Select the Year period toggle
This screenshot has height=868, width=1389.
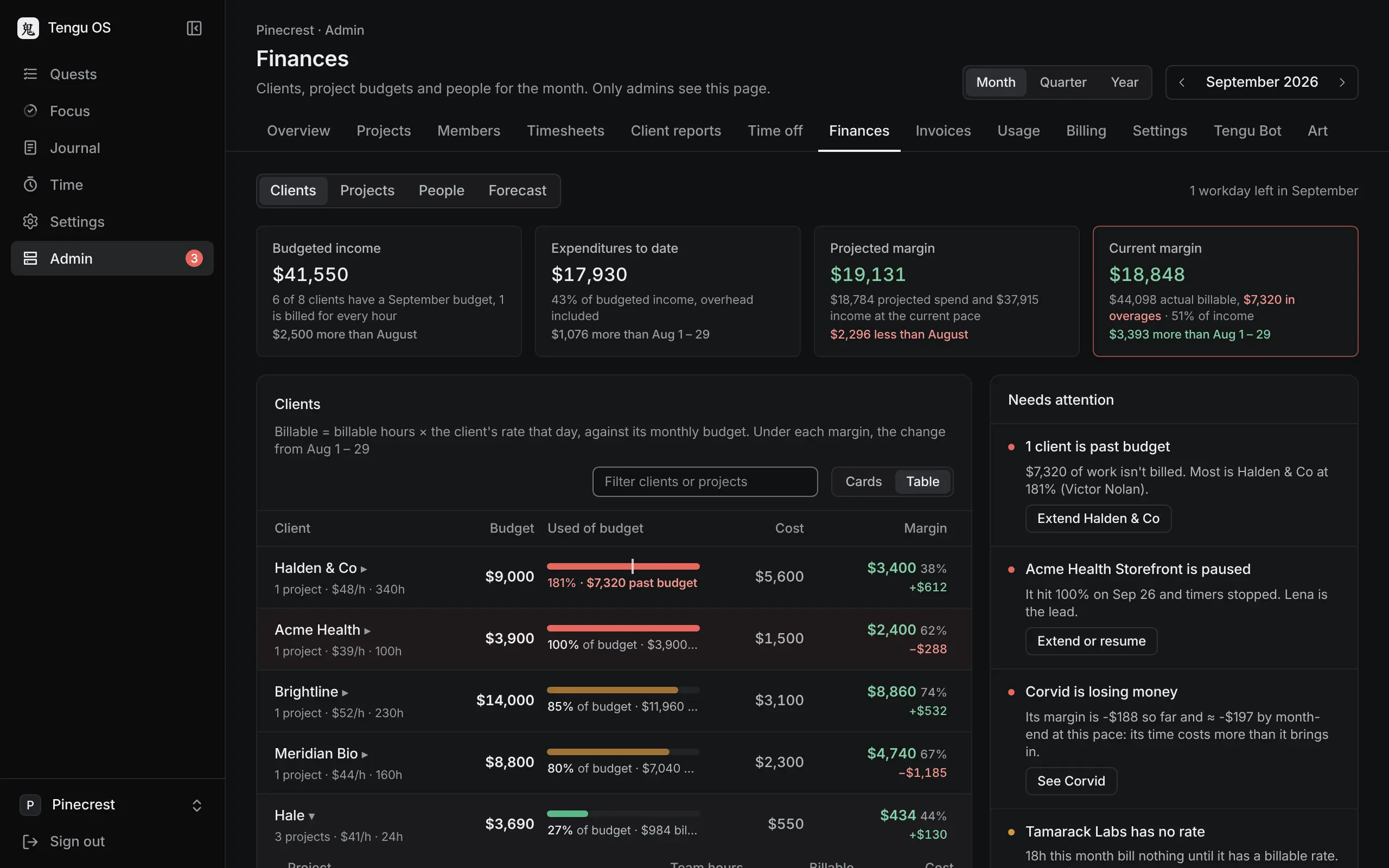1124,82
